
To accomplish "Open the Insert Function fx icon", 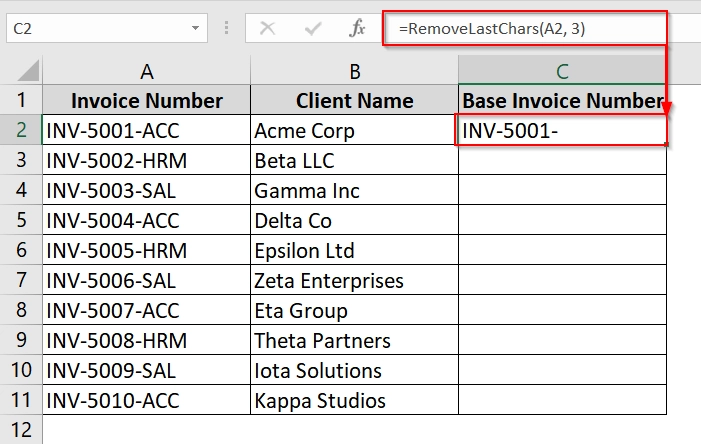I will tap(357, 29).
